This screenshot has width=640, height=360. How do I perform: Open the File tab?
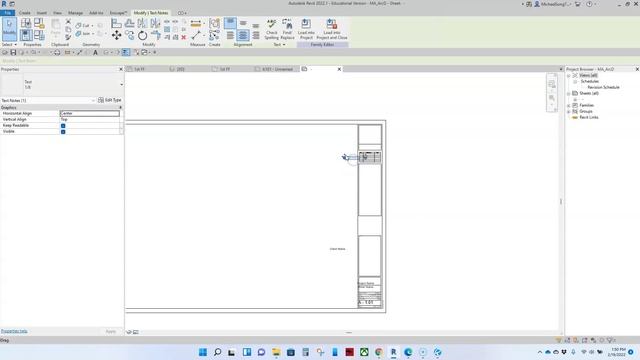pyautogui.click(x=7, y=13)
